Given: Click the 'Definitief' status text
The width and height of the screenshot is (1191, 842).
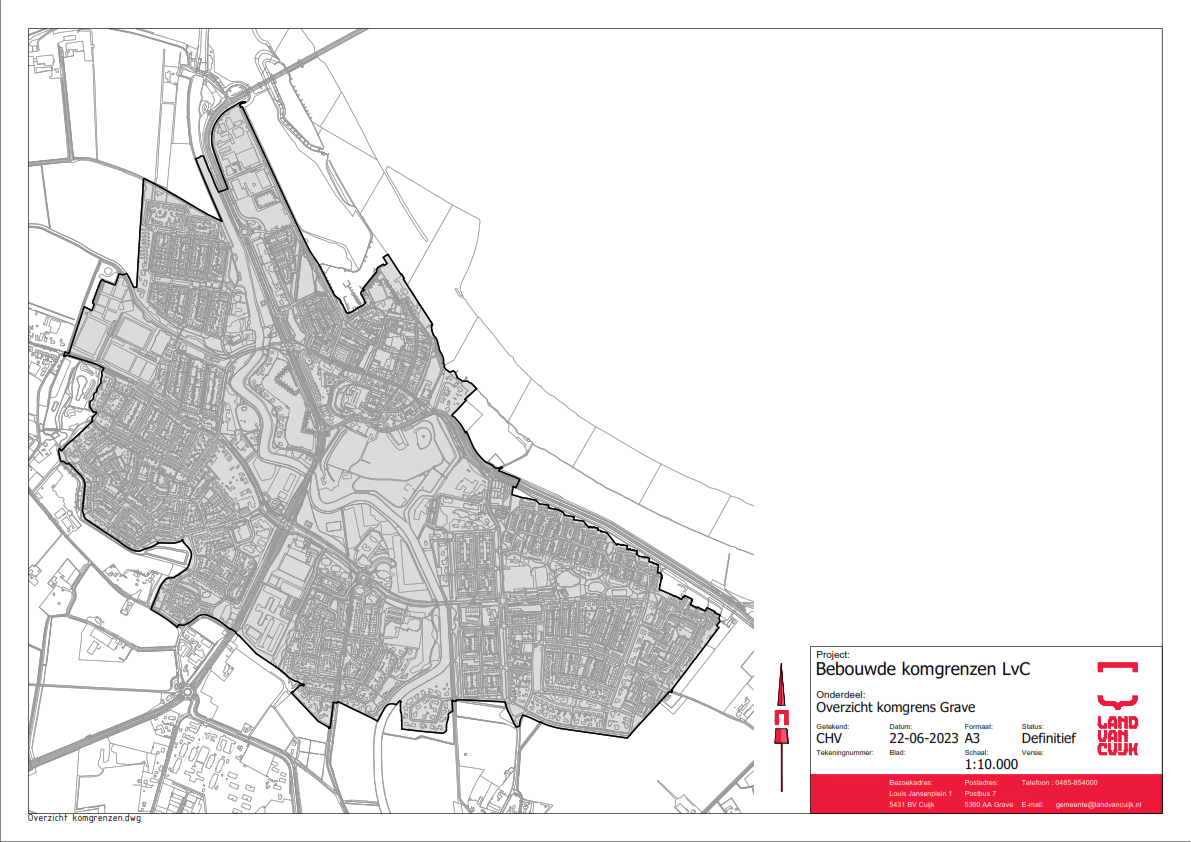Looking at the screenshot, I should [1048, 739].
